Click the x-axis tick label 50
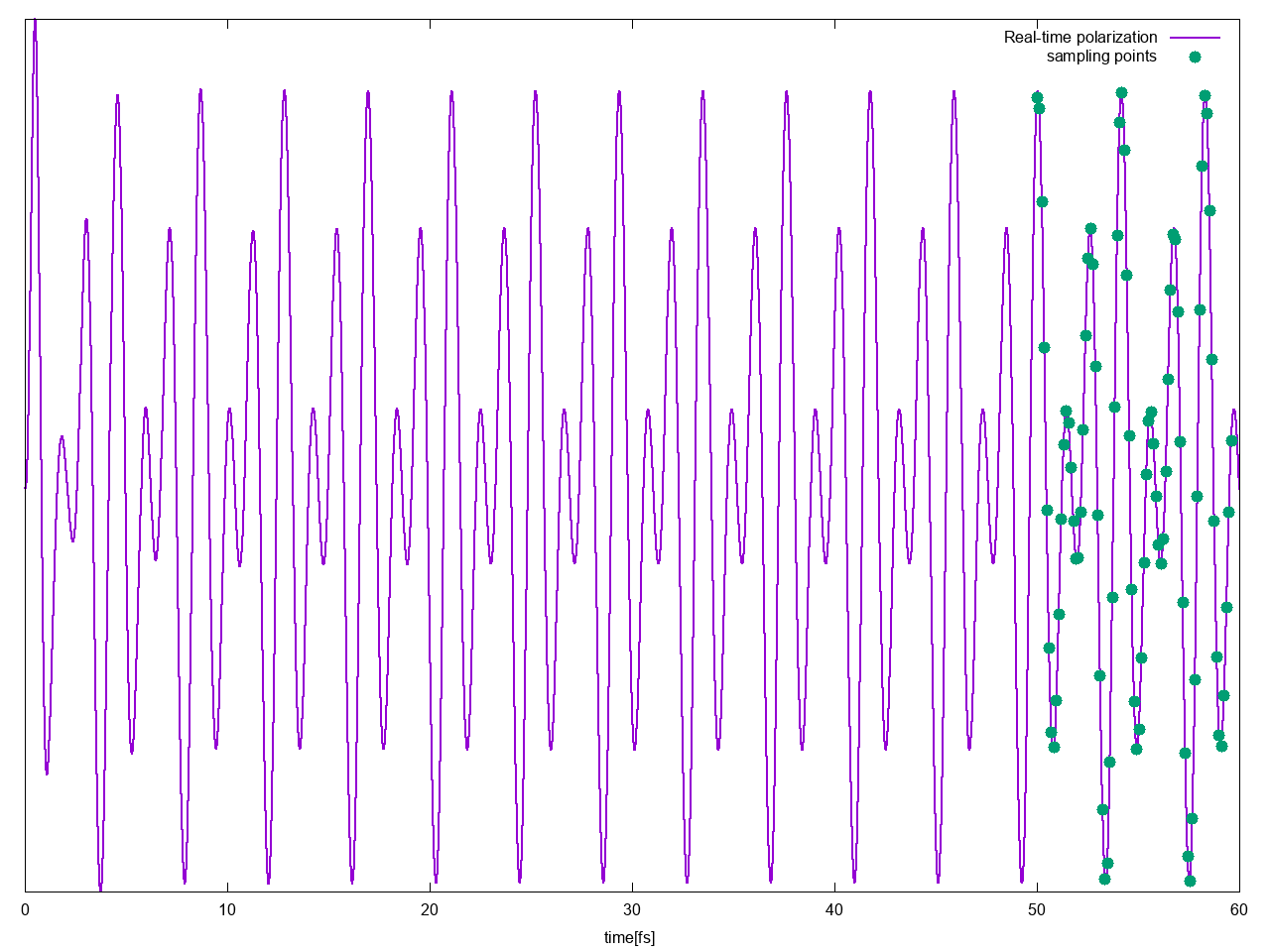The image size is (1270, 952). (x=1037, y=909)
